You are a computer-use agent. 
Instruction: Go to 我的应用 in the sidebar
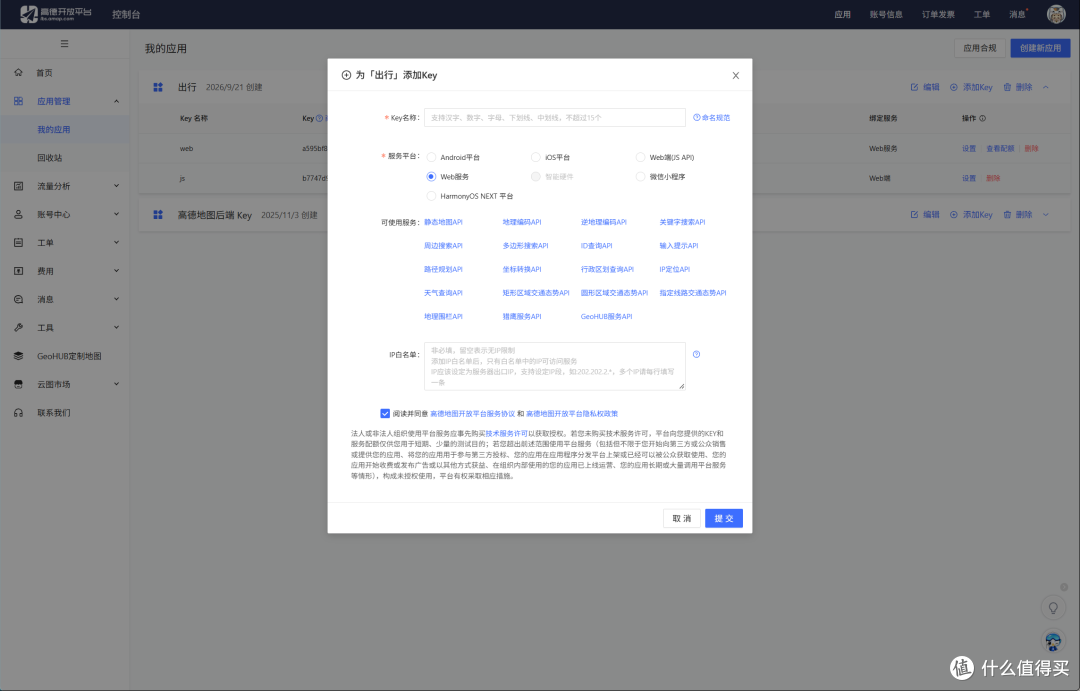point(54,130)
